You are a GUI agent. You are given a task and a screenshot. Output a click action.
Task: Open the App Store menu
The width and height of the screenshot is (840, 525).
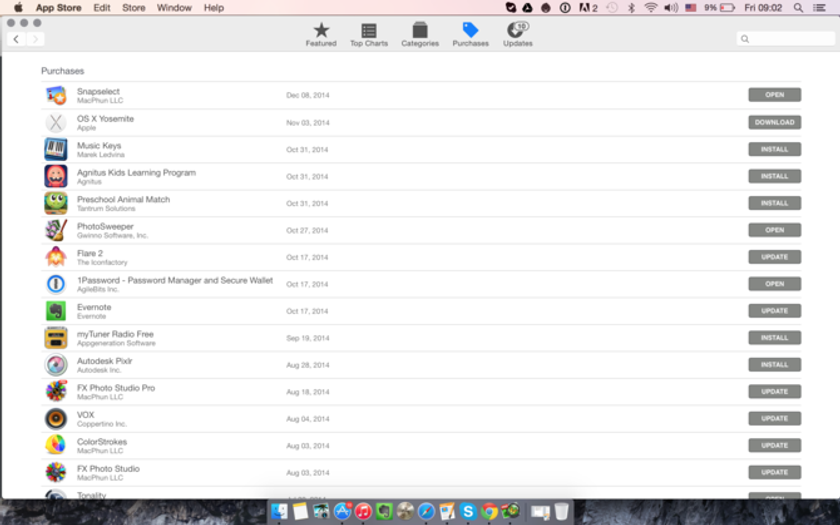tap(58, 8)
